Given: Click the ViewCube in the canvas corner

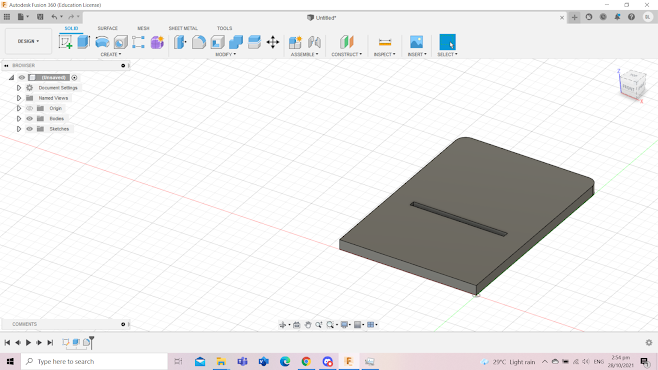Looking at the screenshot, I should pyautogui.click(x=632, y=85).
